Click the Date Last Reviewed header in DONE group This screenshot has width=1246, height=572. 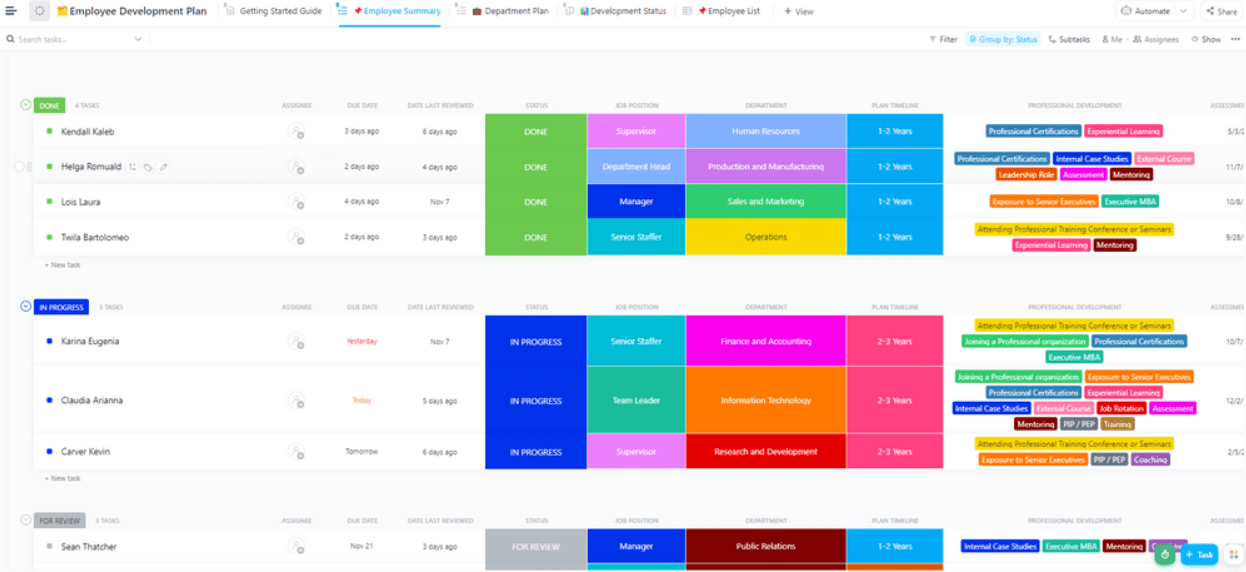[440, 105]
